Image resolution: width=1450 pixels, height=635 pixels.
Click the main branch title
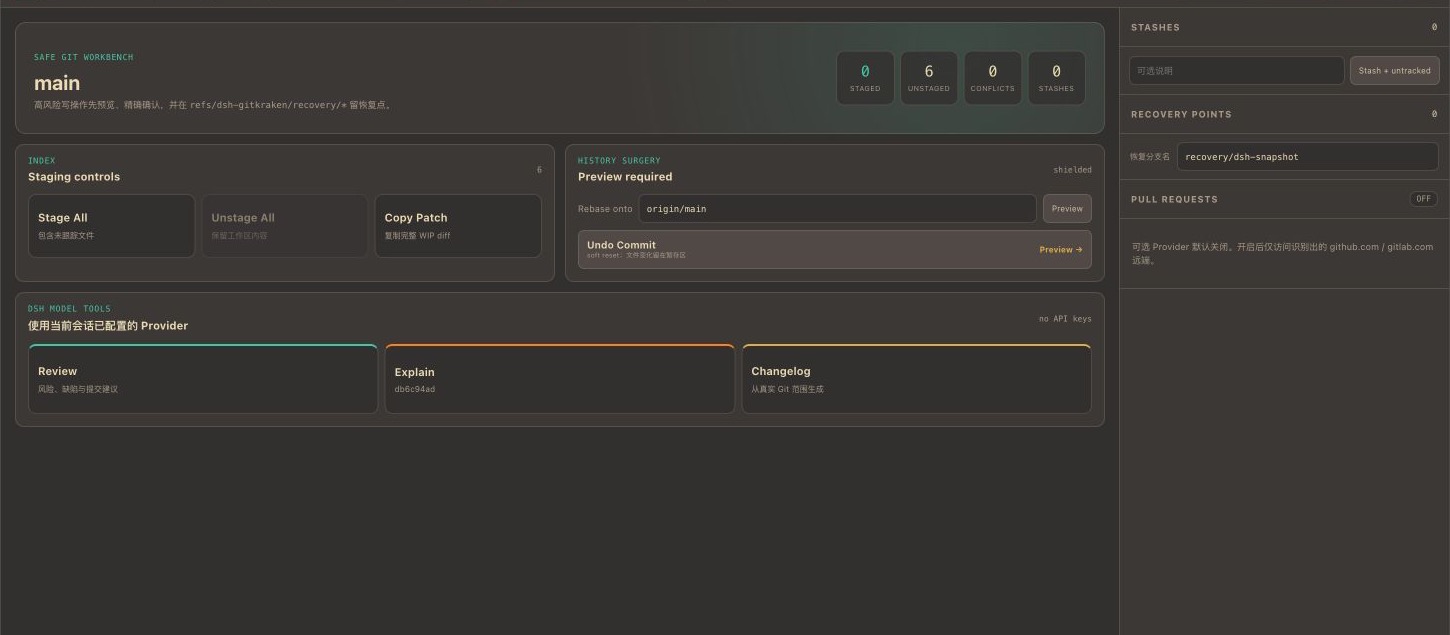(57, 83)
